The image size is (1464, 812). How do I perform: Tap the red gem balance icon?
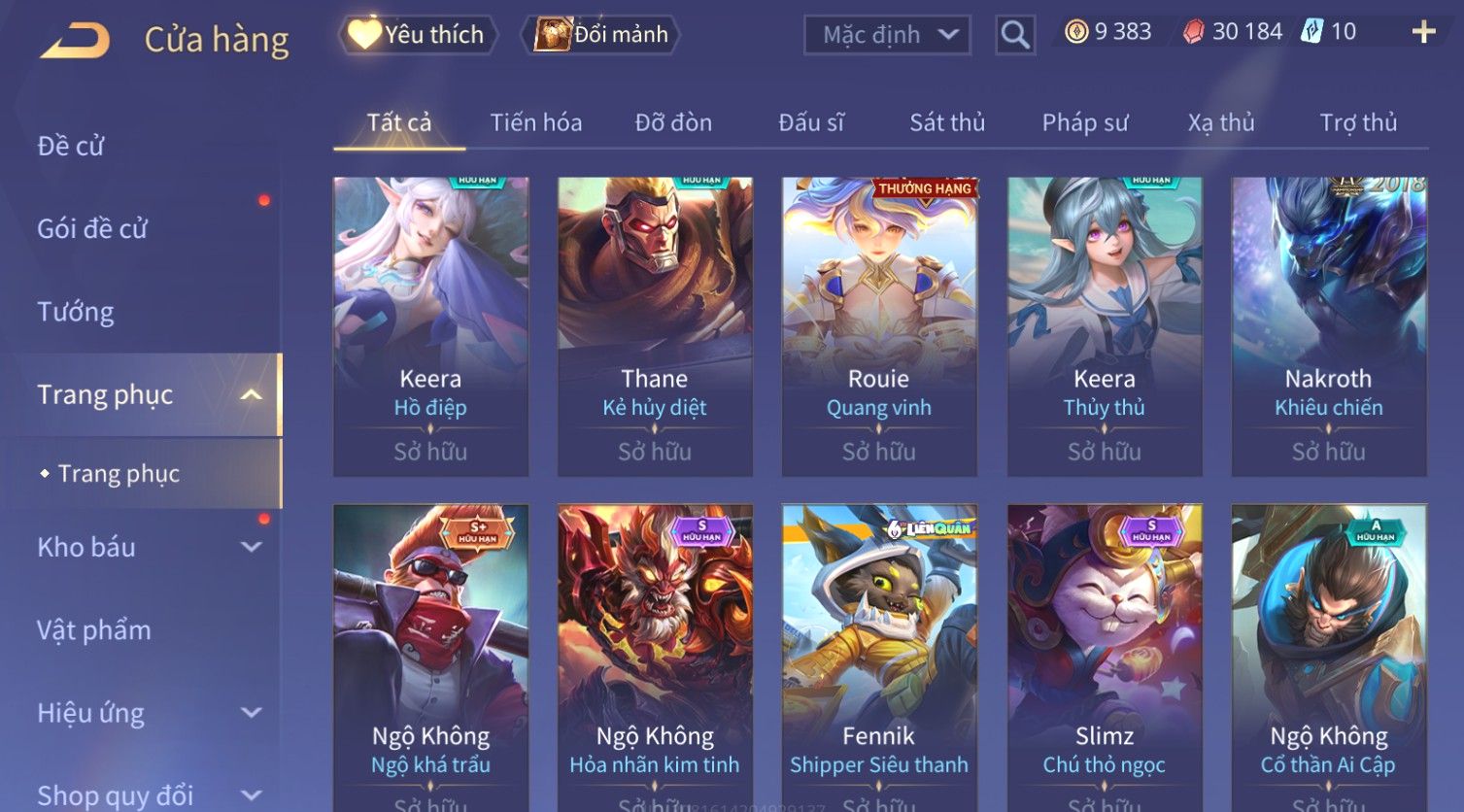[x=1193, y=32]
